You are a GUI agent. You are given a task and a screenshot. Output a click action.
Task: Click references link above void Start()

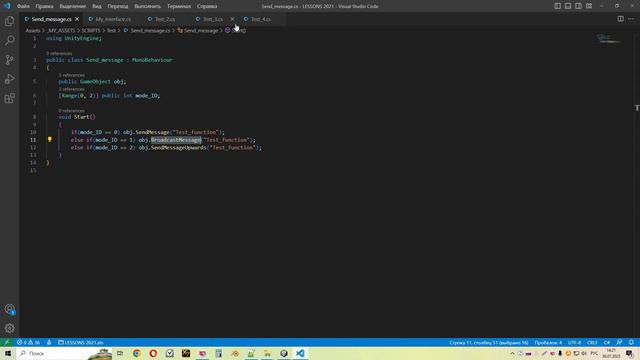[x=71, y=111]
